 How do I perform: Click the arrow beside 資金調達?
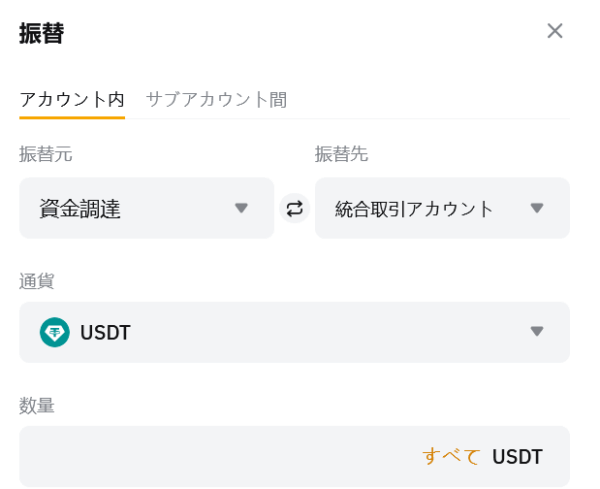(241, 208)
